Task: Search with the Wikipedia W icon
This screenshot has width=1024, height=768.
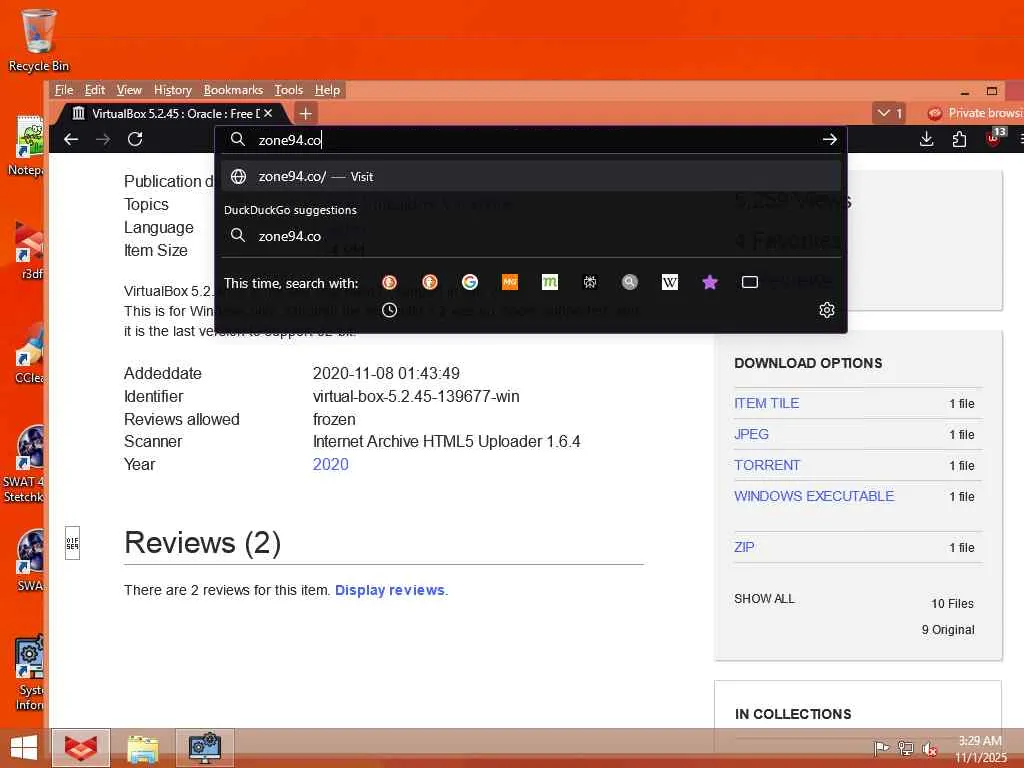Action: (670, 282)
